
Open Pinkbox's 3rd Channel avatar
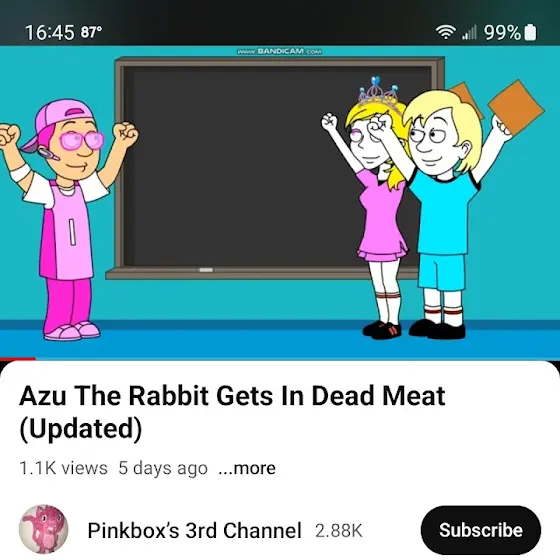tap(44, 529)
